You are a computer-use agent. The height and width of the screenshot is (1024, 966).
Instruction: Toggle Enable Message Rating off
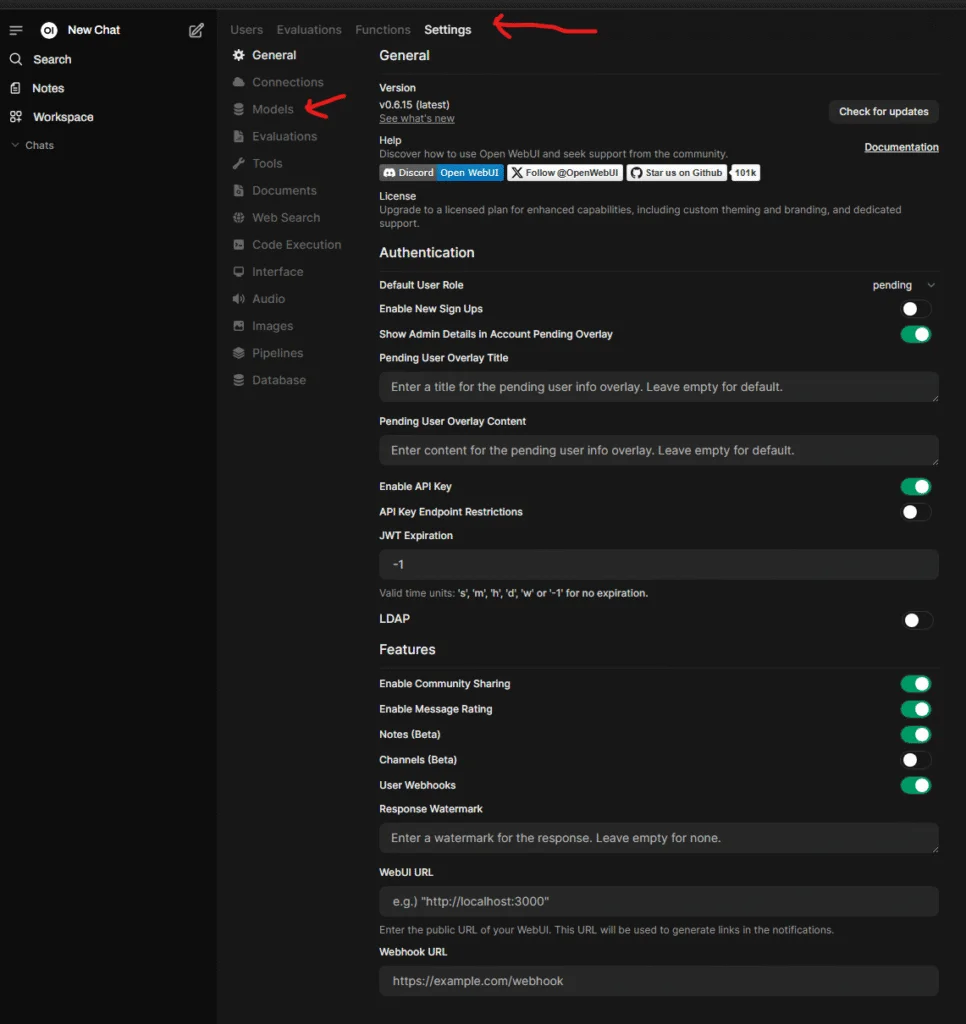[x=916, y=709]
